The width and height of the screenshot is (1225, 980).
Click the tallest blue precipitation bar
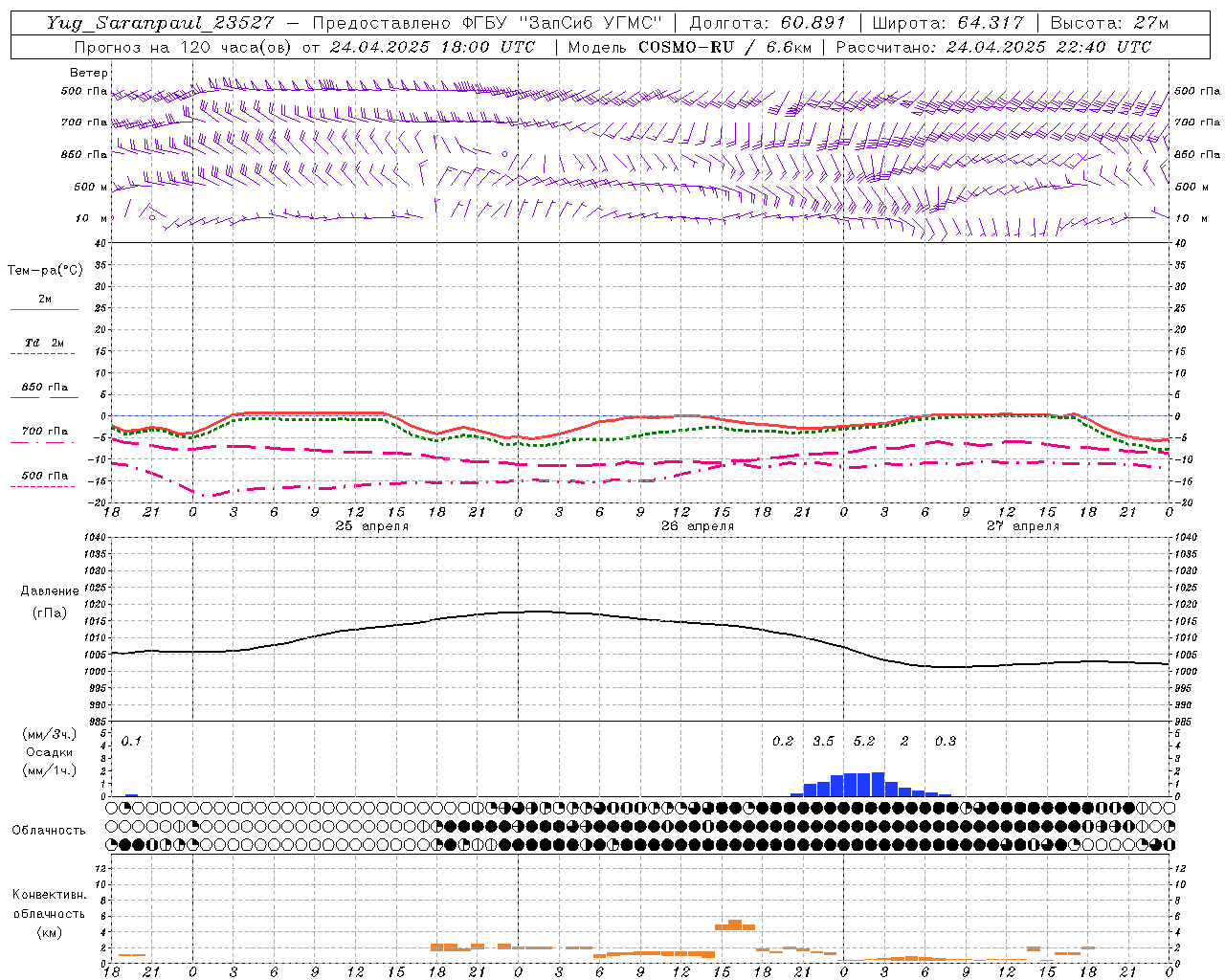(878, 784)
